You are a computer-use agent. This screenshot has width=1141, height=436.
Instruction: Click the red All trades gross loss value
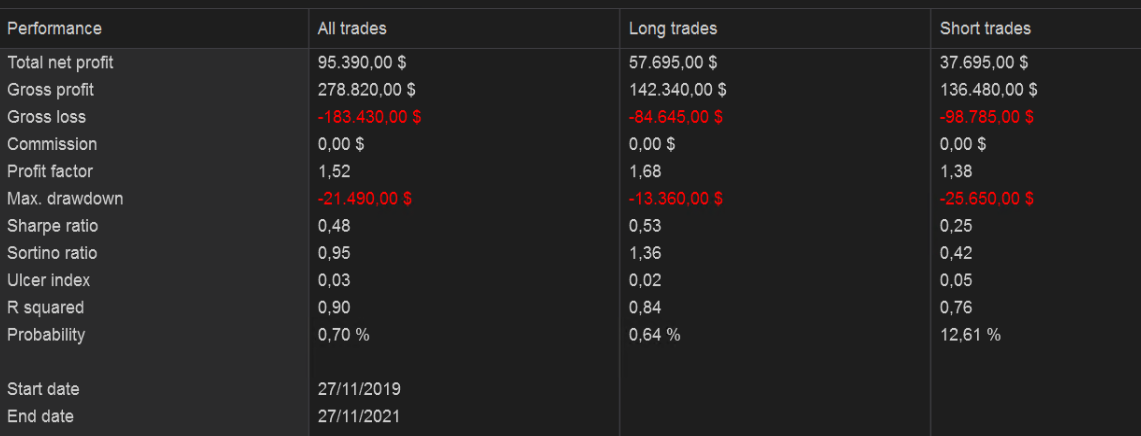pos(369,117)
